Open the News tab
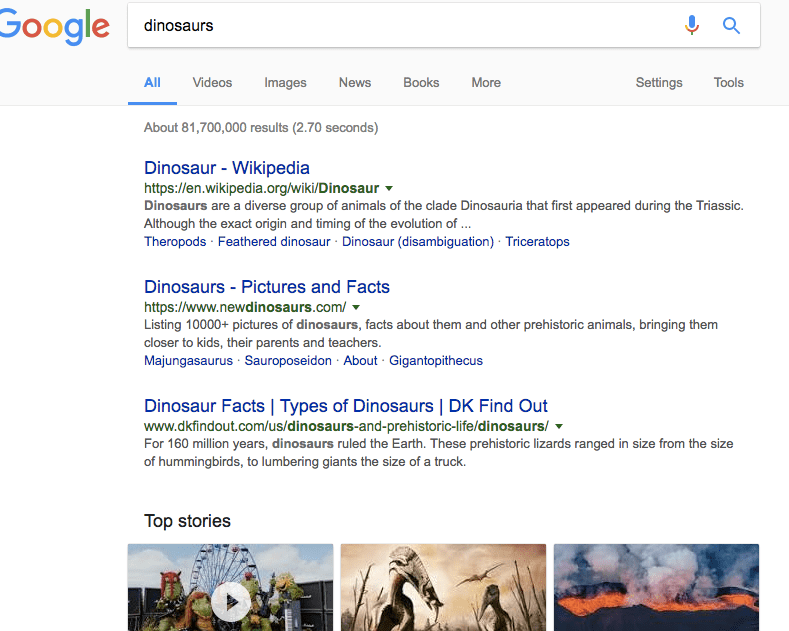The width and height of the screenshot is (789, 631). [x=355, y=83]
